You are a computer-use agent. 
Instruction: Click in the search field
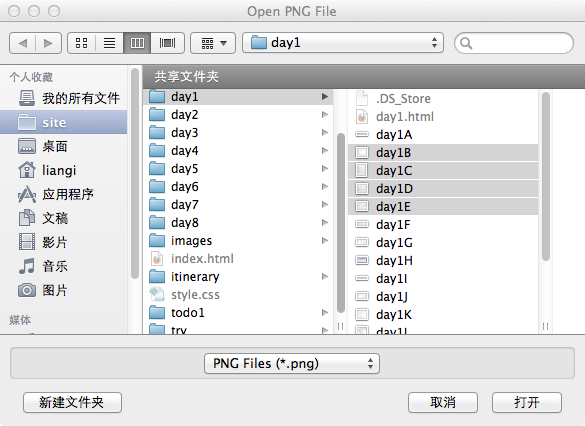pyautogui.click(x=514, y=43)
